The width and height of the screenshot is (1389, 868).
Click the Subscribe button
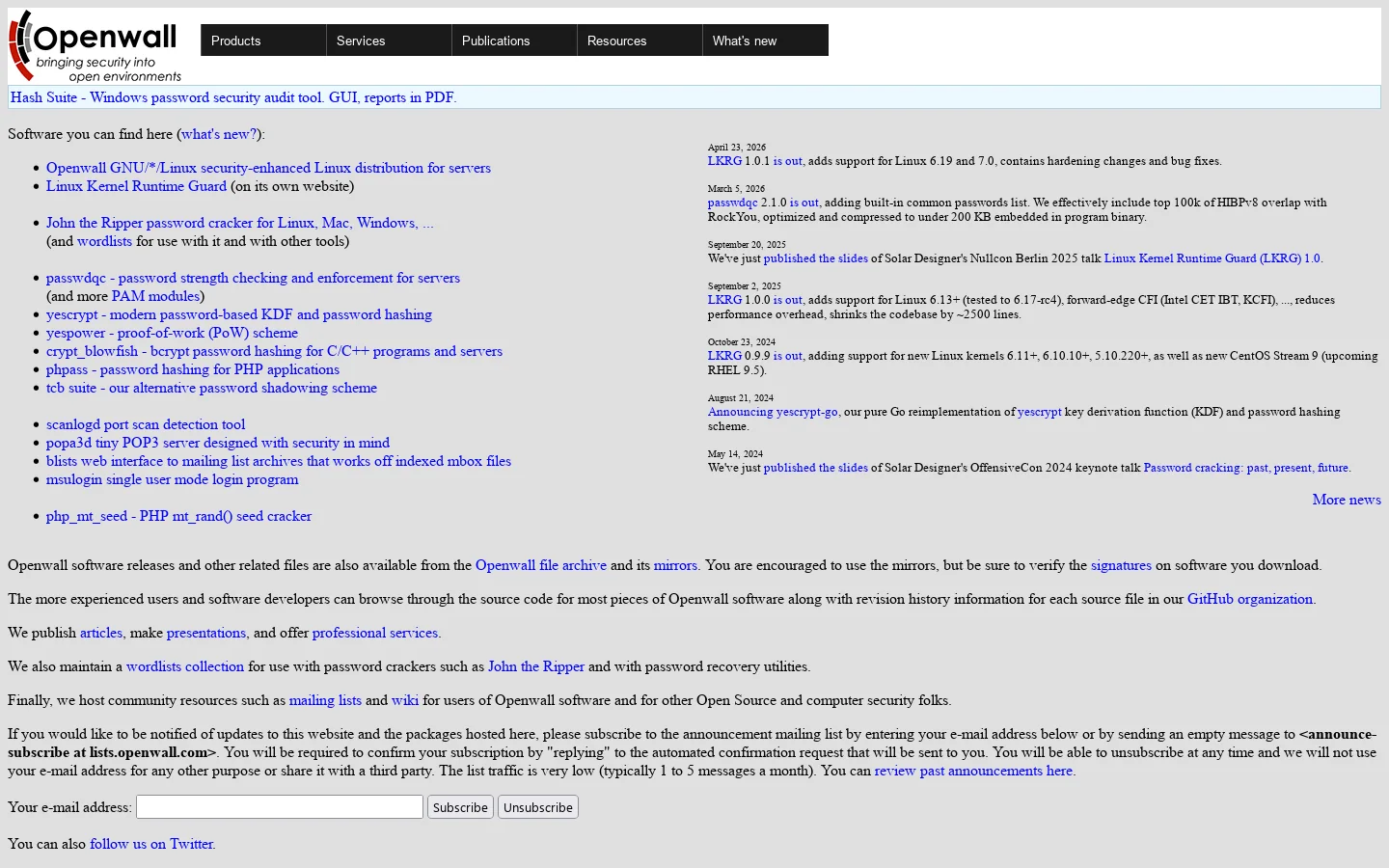pyautogui.click(x=460, y=807)
